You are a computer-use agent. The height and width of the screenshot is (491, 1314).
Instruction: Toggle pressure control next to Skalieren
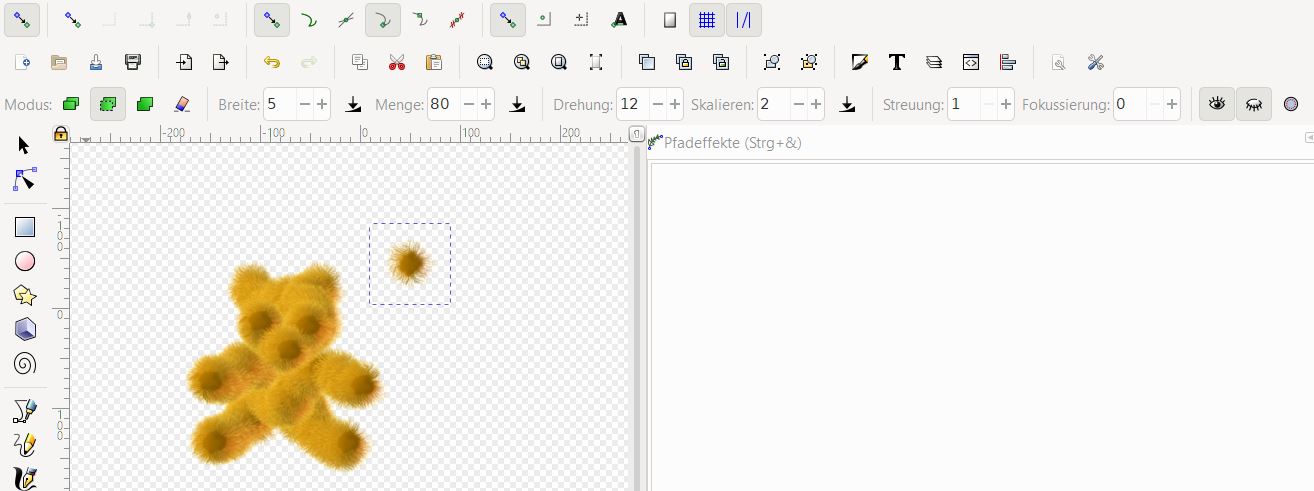coord(847,104)
